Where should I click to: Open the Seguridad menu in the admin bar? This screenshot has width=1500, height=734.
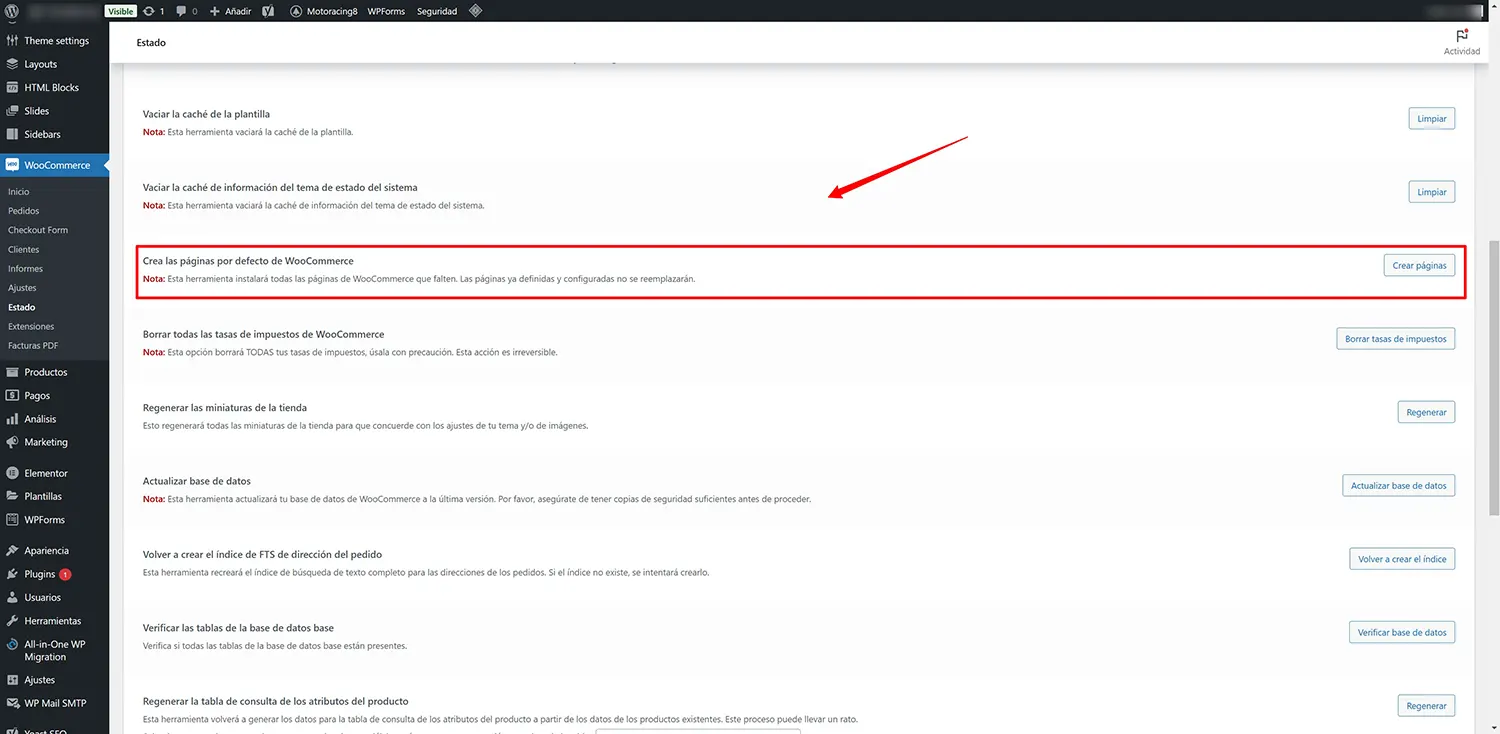point(436,11)
